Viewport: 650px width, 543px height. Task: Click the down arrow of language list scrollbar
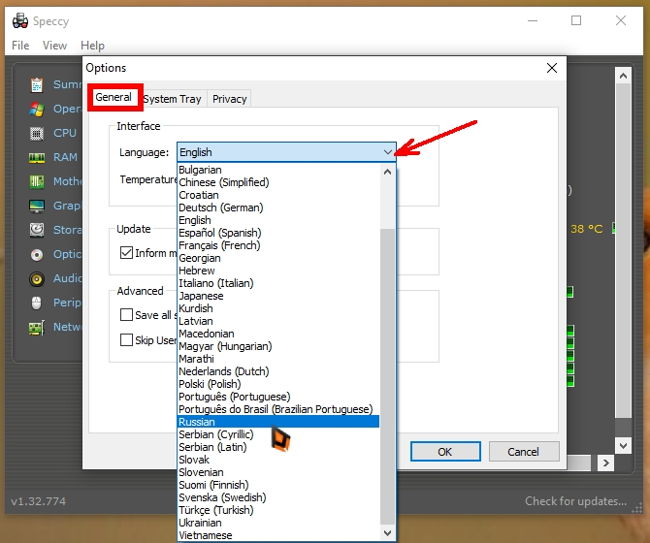[387, 533]
